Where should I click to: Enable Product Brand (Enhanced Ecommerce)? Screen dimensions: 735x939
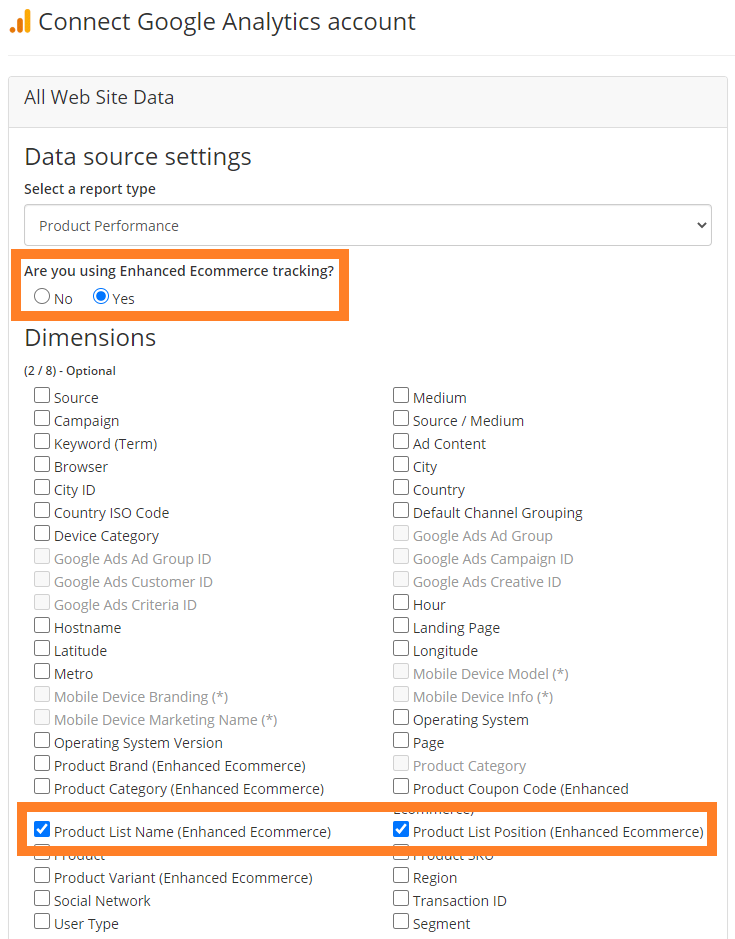pos(42,763)
